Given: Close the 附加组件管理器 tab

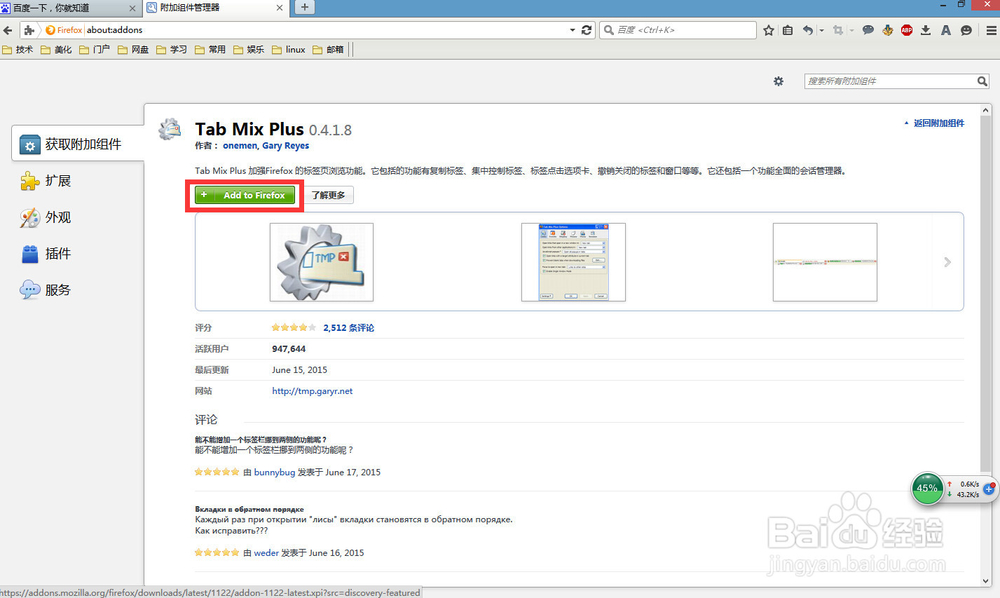Looking at the screenshot, I should 279,8.
